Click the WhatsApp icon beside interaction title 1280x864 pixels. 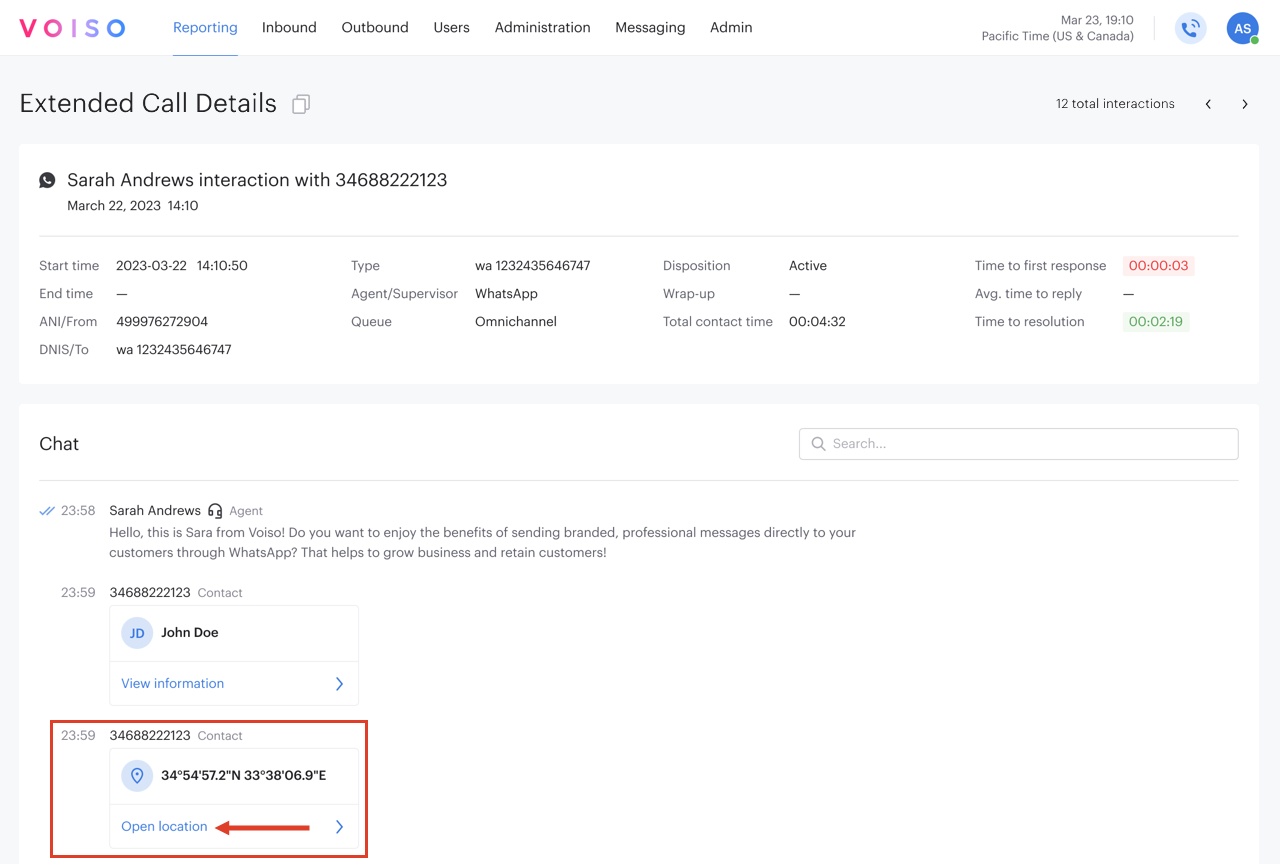47,180
